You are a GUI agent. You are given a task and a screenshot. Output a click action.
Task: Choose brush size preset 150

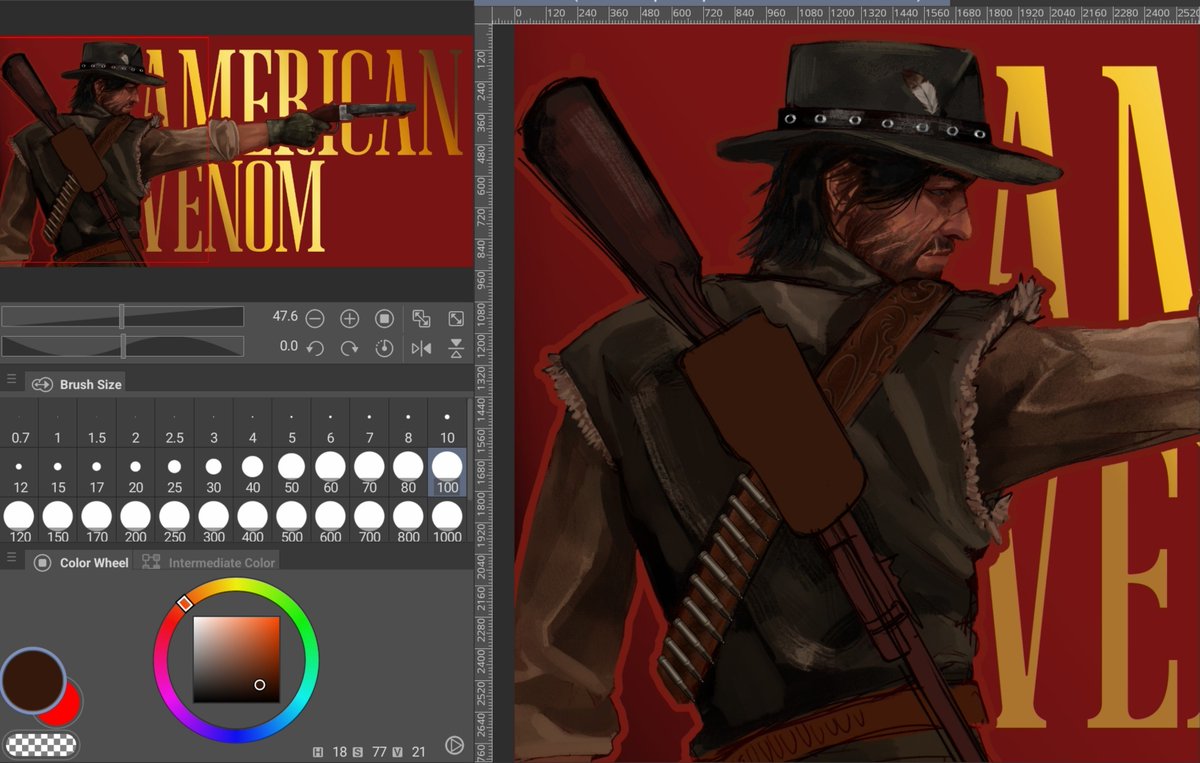(x=58, y=521)
